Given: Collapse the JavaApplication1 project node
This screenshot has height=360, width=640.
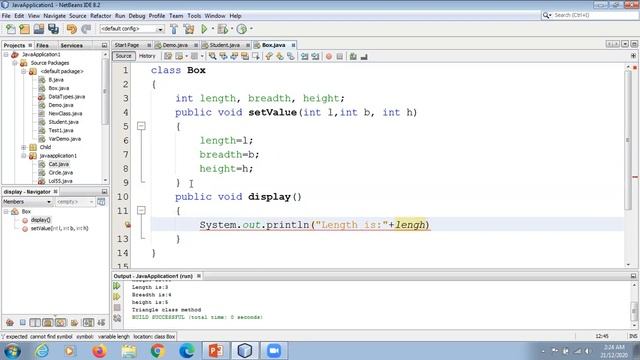Looking at the screenshot, I should coord(6,54).
